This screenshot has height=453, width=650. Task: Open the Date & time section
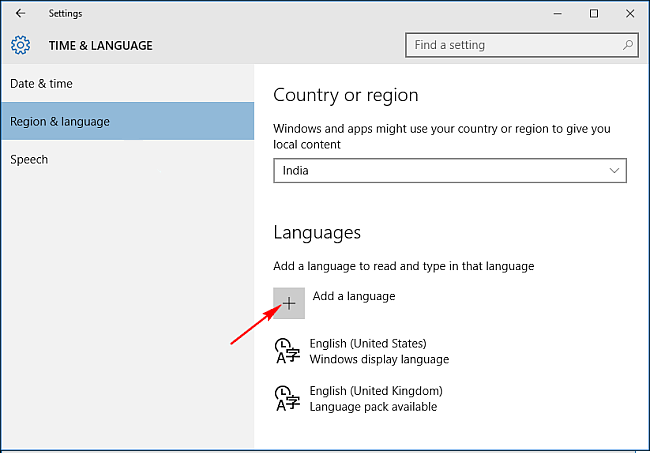click(x=128, y=84)
